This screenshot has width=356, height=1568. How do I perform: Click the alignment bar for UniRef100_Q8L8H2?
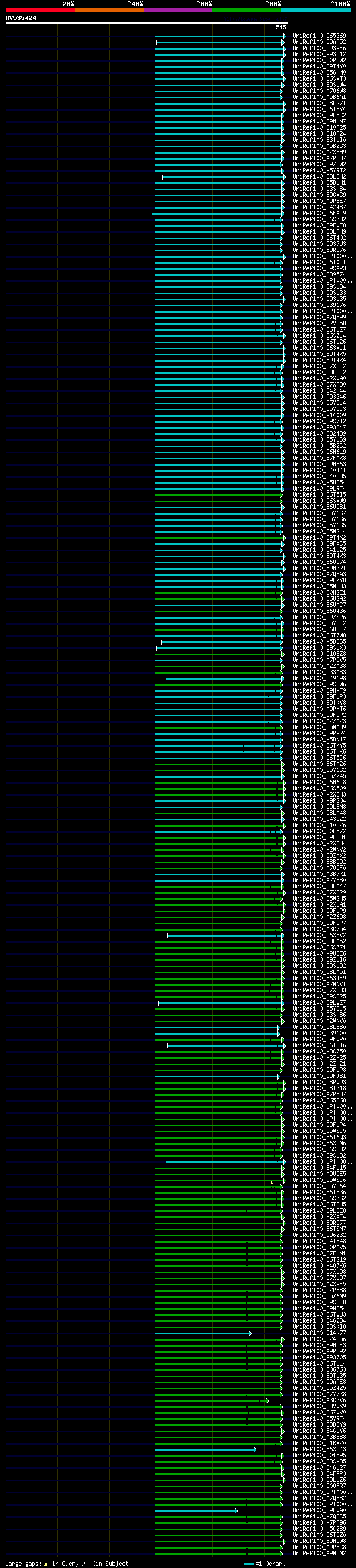(224, 177)
